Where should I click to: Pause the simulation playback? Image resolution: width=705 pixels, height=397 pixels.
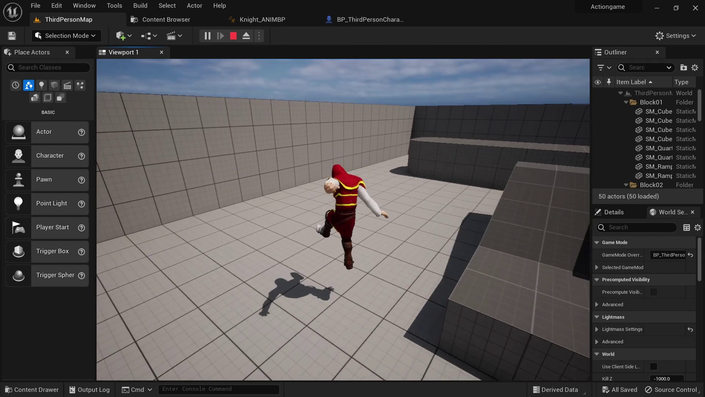[207, 36]
